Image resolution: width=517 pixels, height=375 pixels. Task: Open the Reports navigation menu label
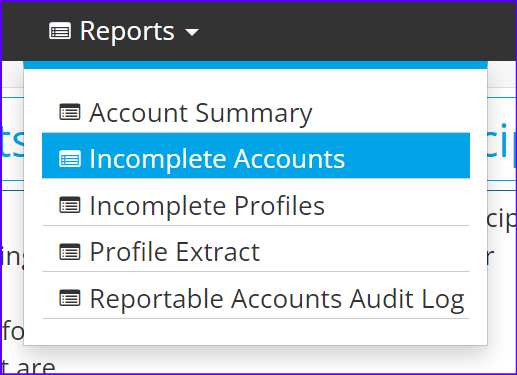click(127, 32)
